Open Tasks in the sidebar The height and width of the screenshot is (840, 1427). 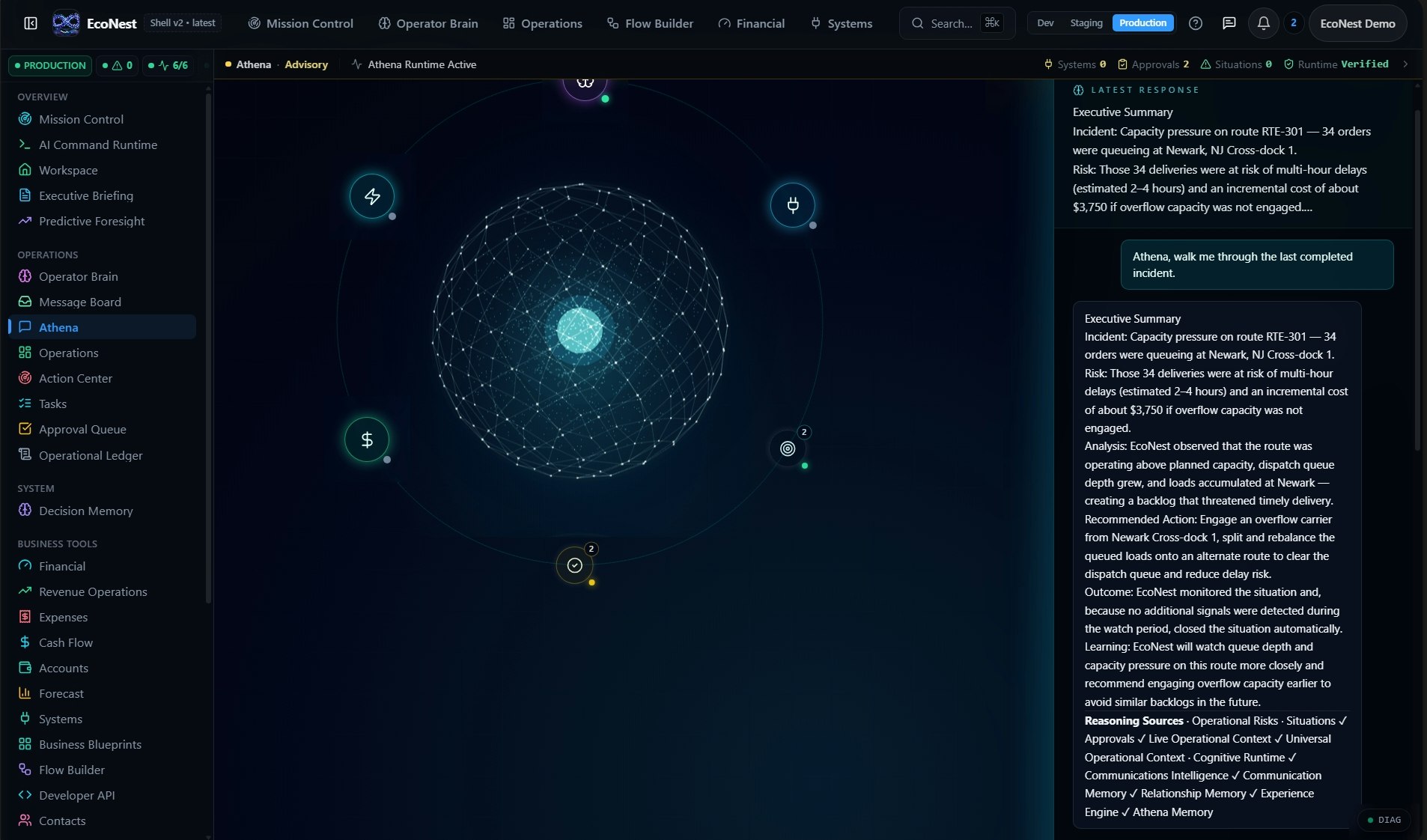tap(103, 404)
